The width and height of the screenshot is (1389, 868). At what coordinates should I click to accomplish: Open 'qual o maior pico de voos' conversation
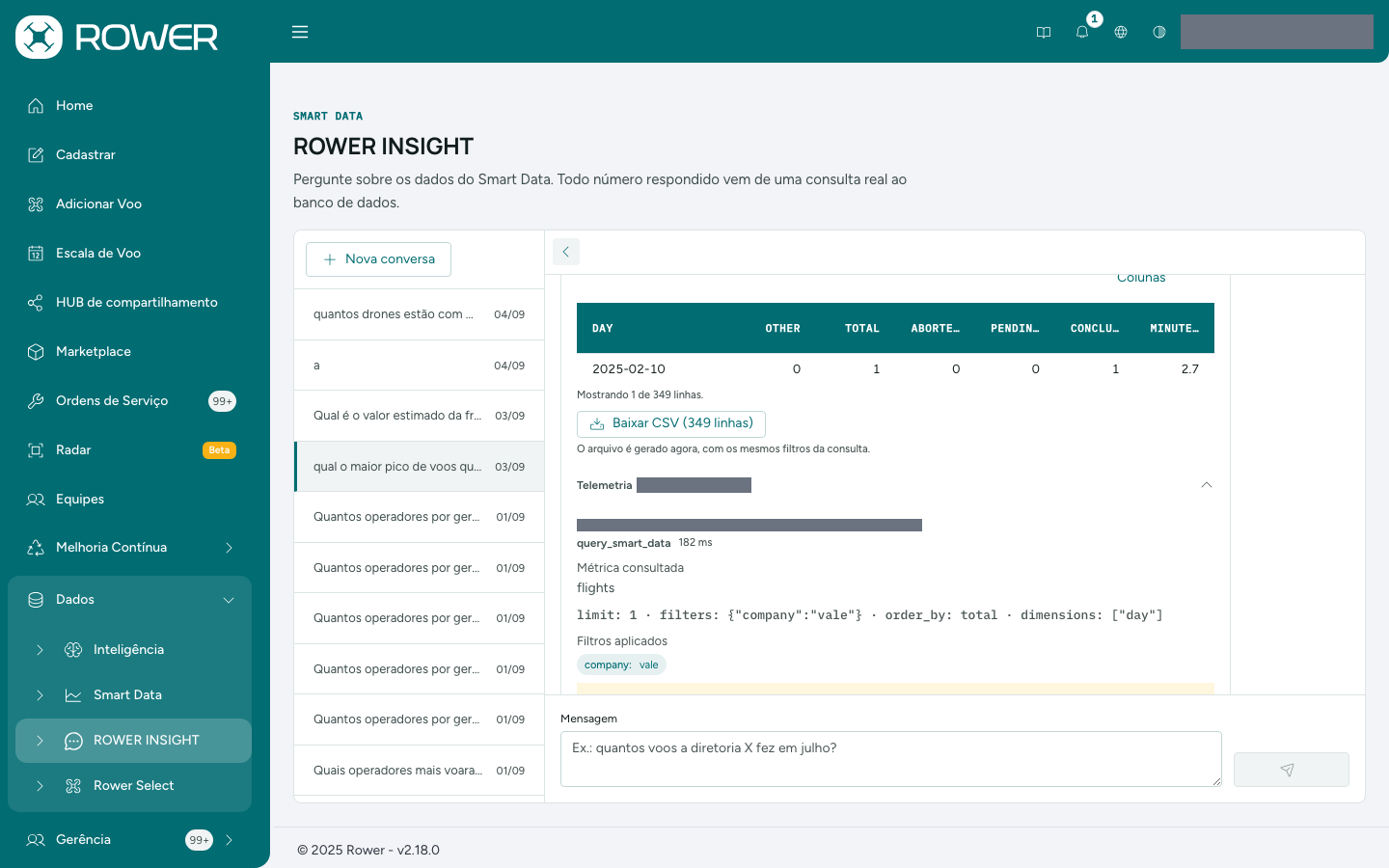coord(420,467)
